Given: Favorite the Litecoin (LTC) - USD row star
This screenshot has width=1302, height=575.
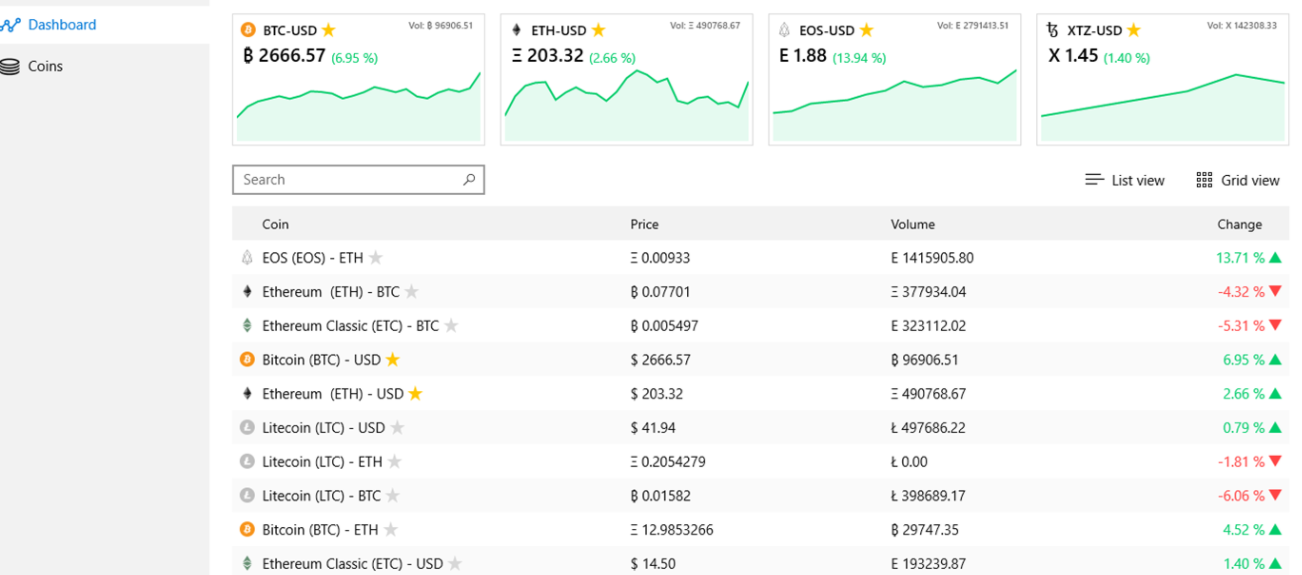Looking at the screenshot, I should pyautogui.click(x=397, y=428).
